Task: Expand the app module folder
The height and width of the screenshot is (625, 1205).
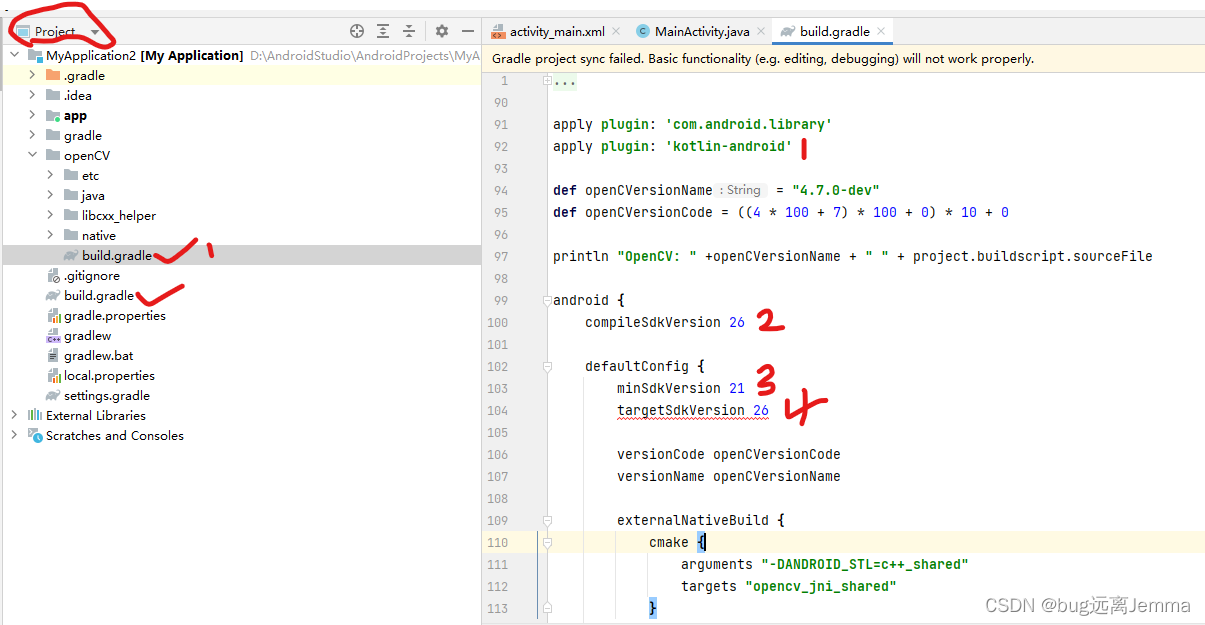Action: (x=32, y=116)
